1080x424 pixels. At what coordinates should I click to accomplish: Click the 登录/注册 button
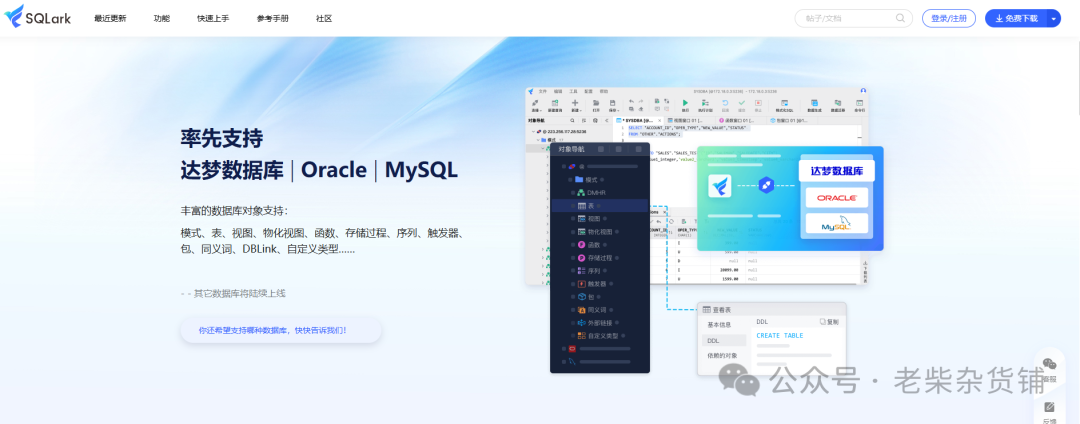(x=948, y=19)
